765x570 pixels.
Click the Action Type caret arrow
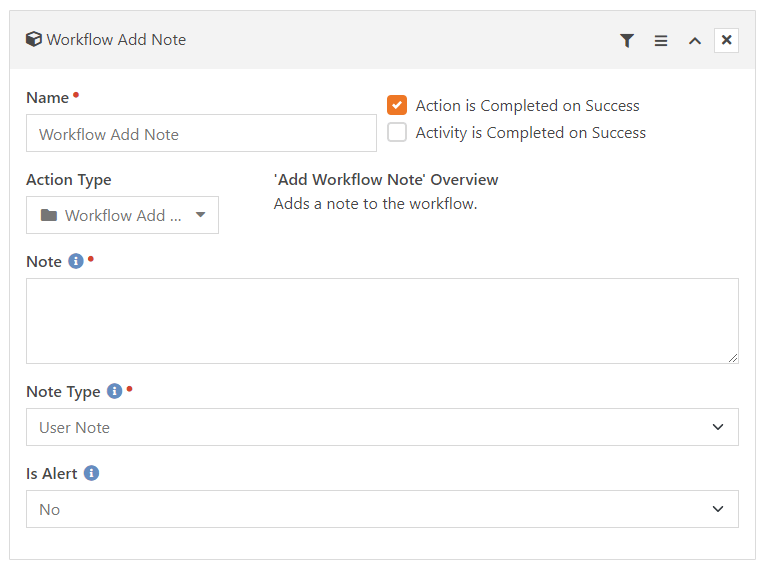click(200, 215)
